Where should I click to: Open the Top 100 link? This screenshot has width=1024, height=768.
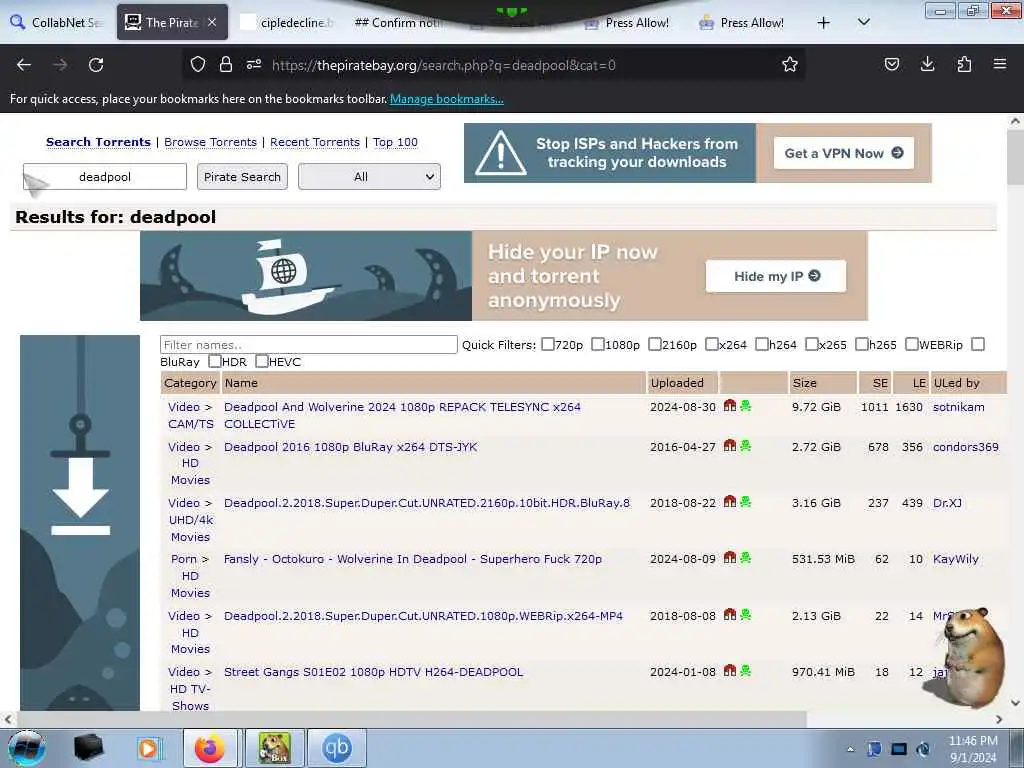[395, 142]
